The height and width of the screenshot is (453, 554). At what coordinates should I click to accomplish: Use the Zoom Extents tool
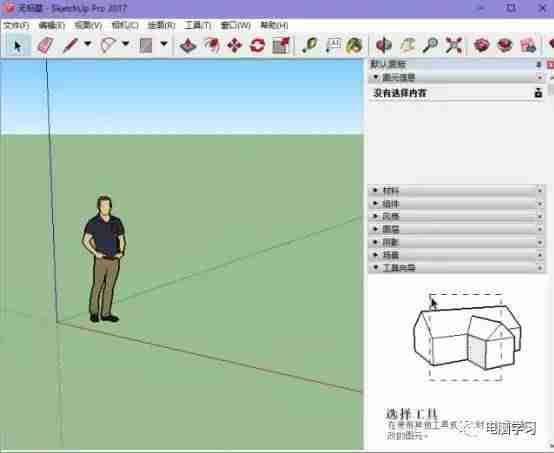click(454, 45)
